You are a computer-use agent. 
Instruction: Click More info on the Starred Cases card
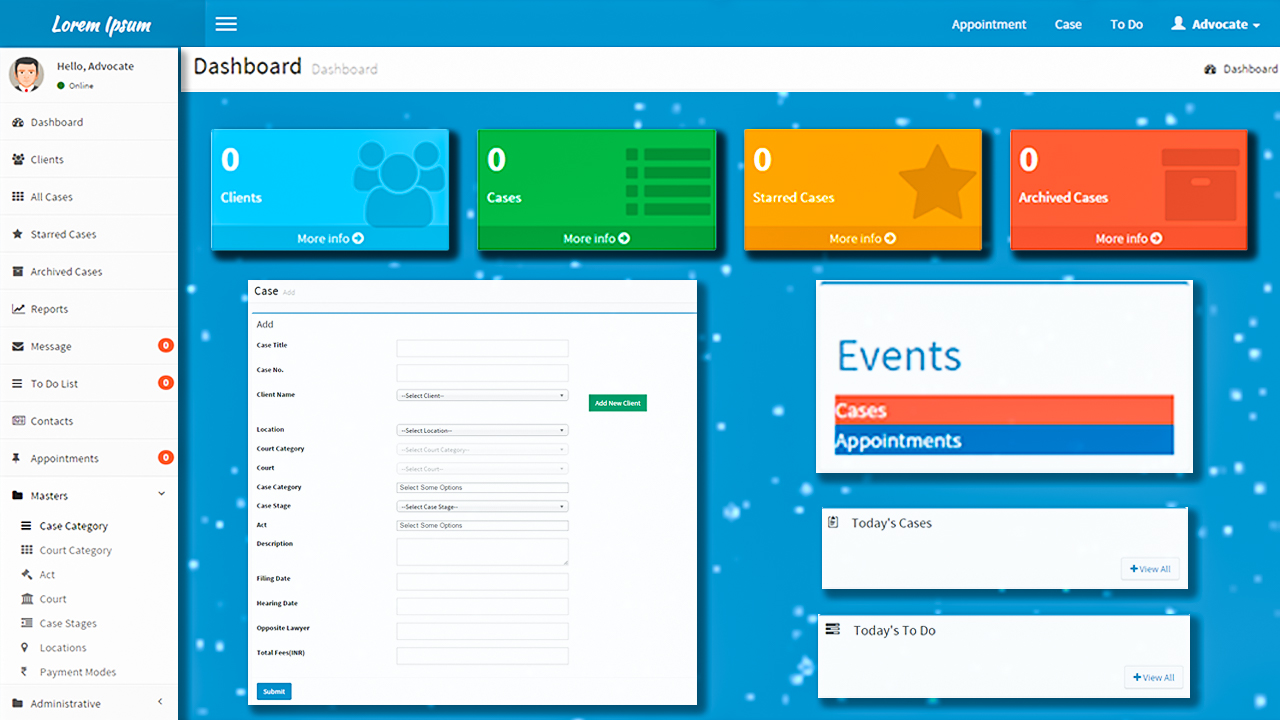click(862, 239)
